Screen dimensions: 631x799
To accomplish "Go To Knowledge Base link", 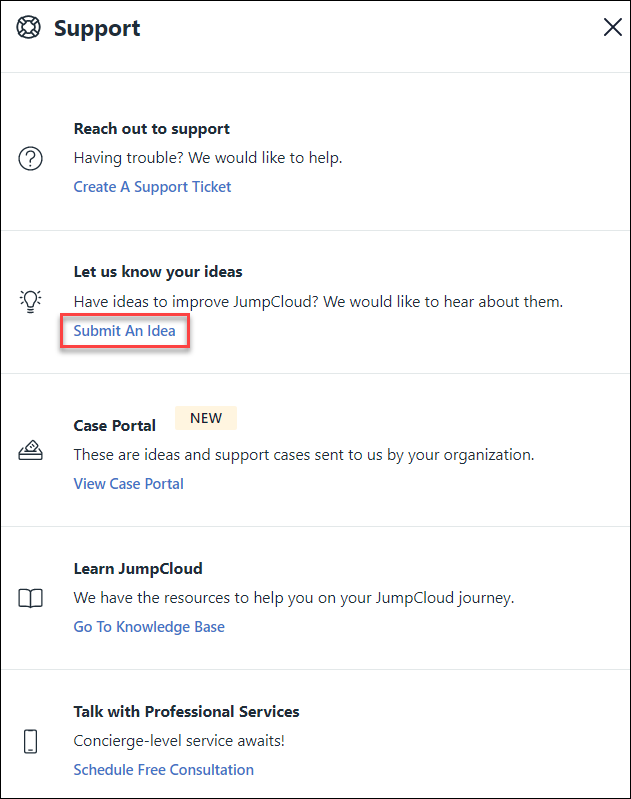I will [149, 627].
